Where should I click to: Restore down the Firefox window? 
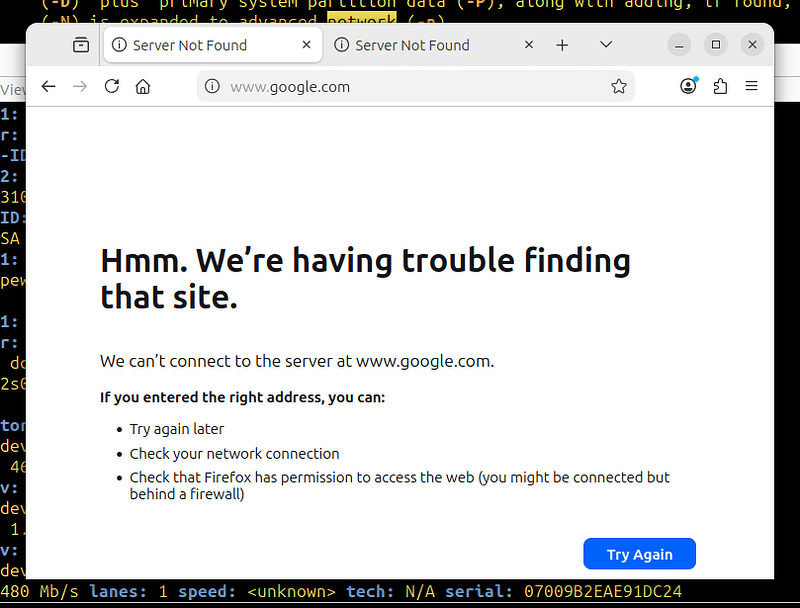715,45
